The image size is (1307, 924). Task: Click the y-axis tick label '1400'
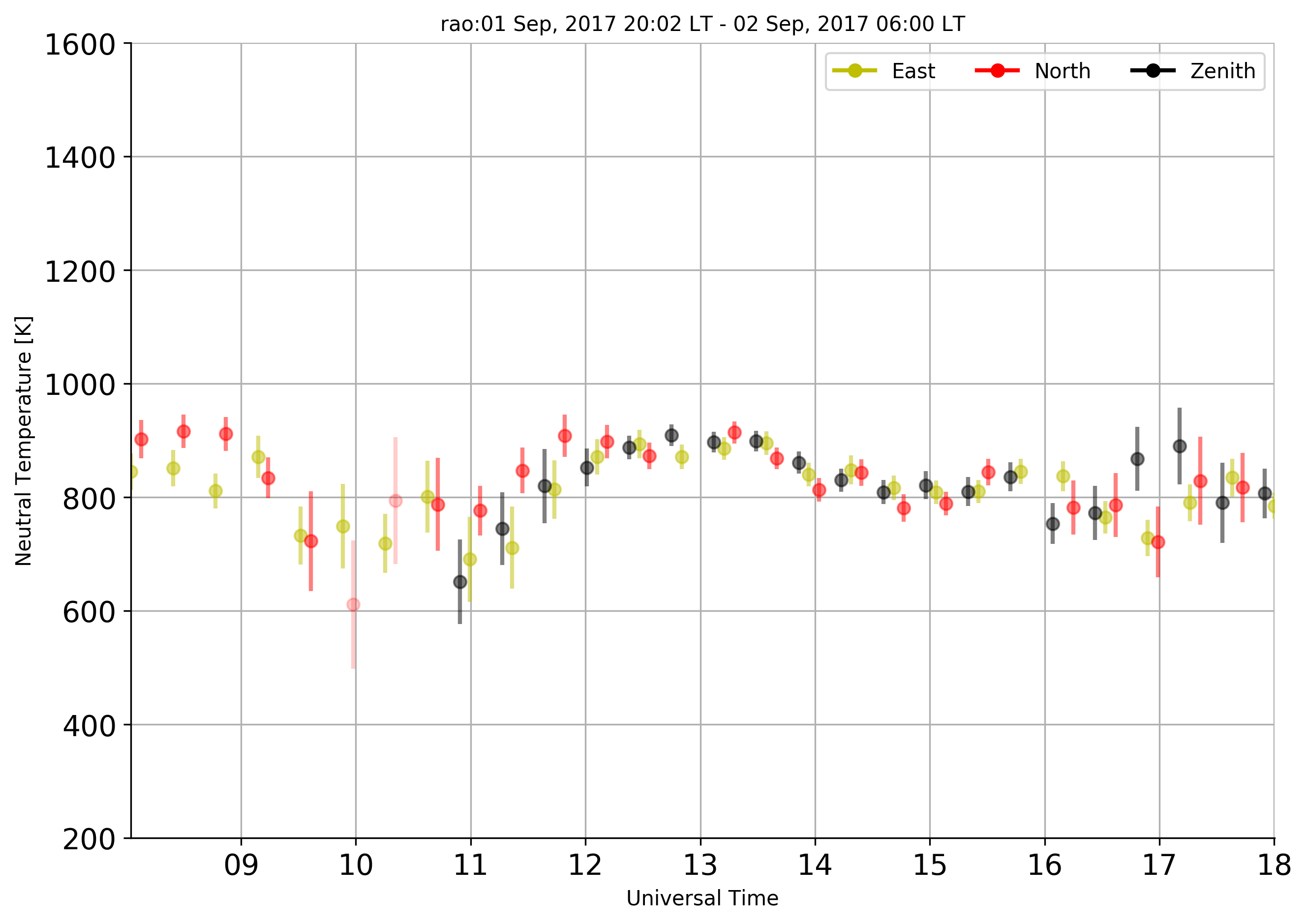tap(80, 158)
